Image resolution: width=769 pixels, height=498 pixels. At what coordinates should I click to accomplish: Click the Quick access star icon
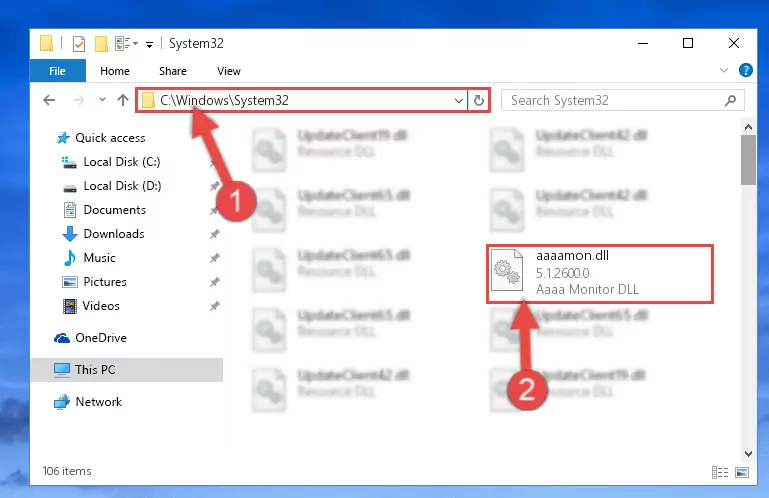tap(63, 138)
